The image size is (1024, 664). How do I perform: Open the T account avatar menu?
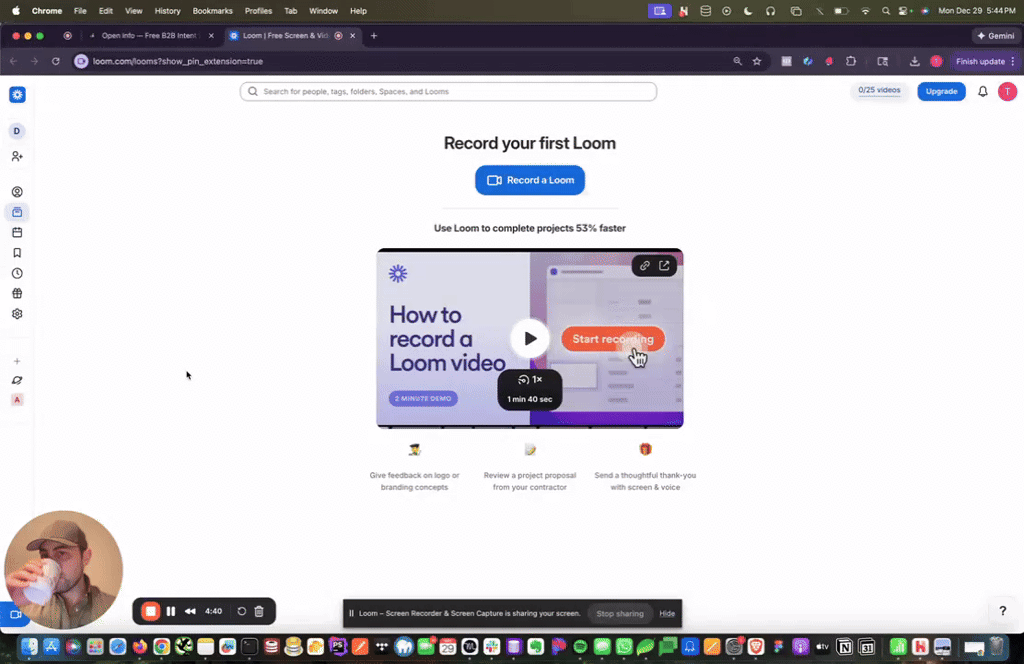[x=1007, y=91]
